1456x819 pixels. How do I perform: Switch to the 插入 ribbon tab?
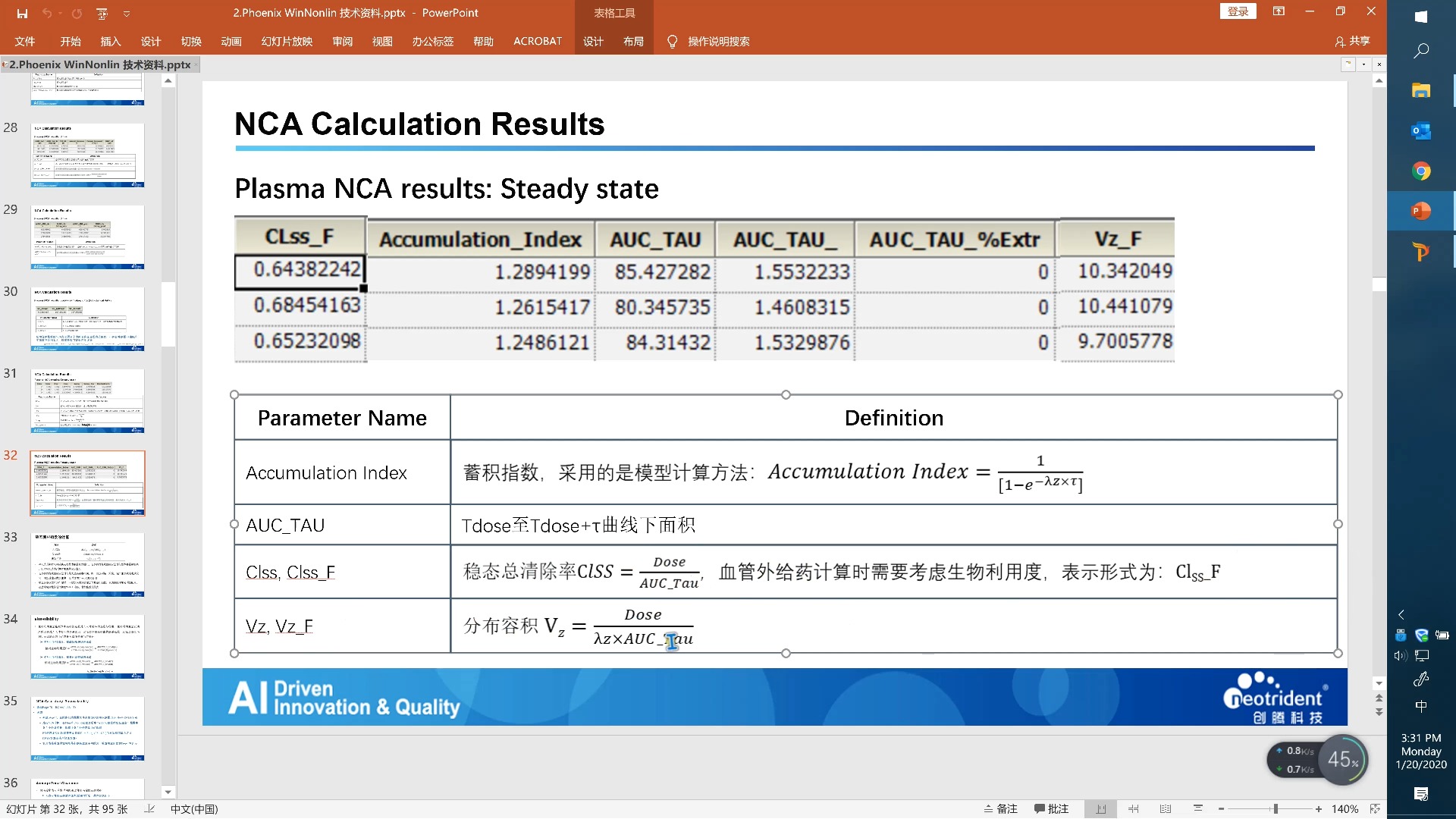111,41
